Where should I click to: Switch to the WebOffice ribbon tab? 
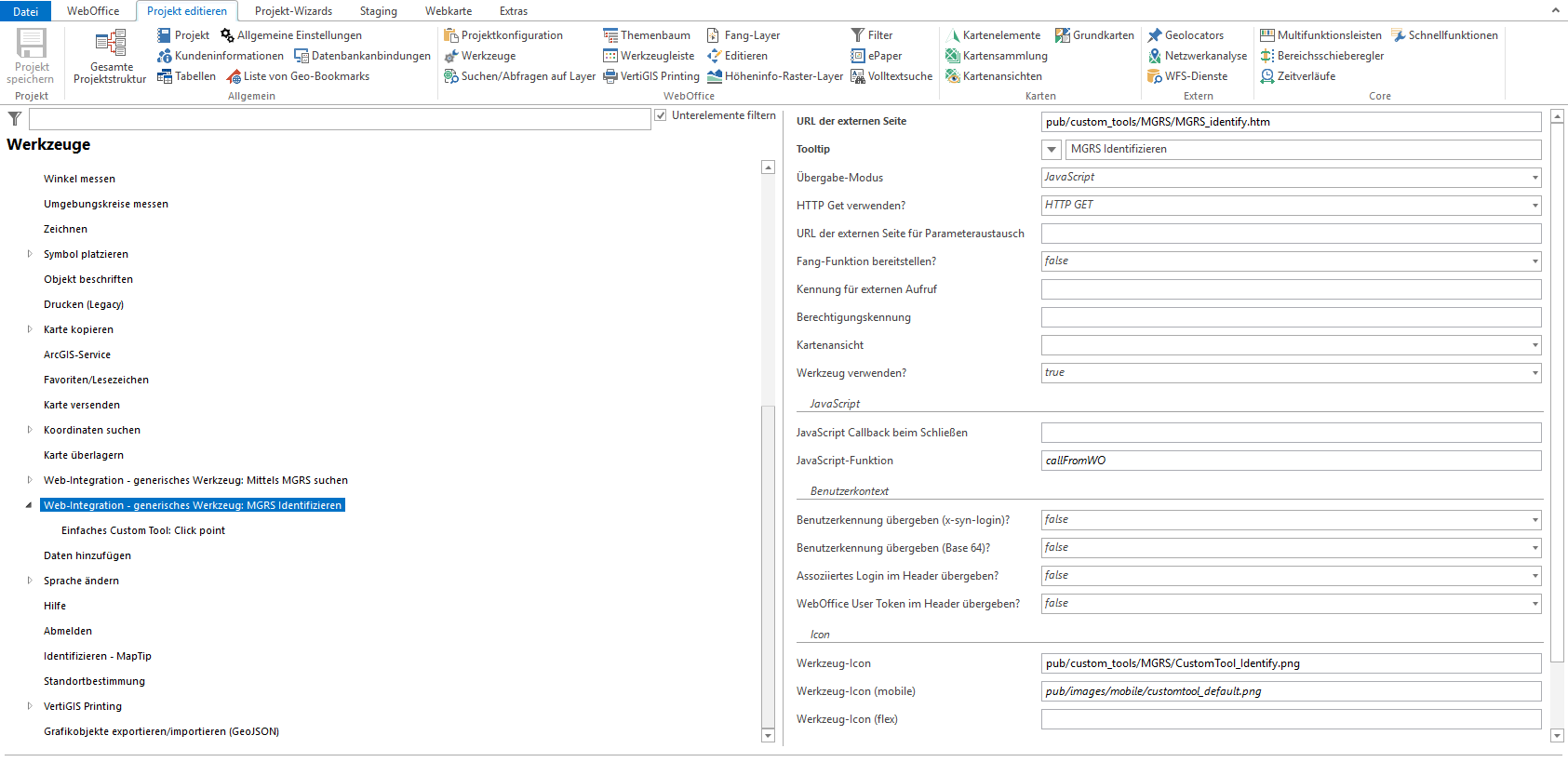point(93,11)
